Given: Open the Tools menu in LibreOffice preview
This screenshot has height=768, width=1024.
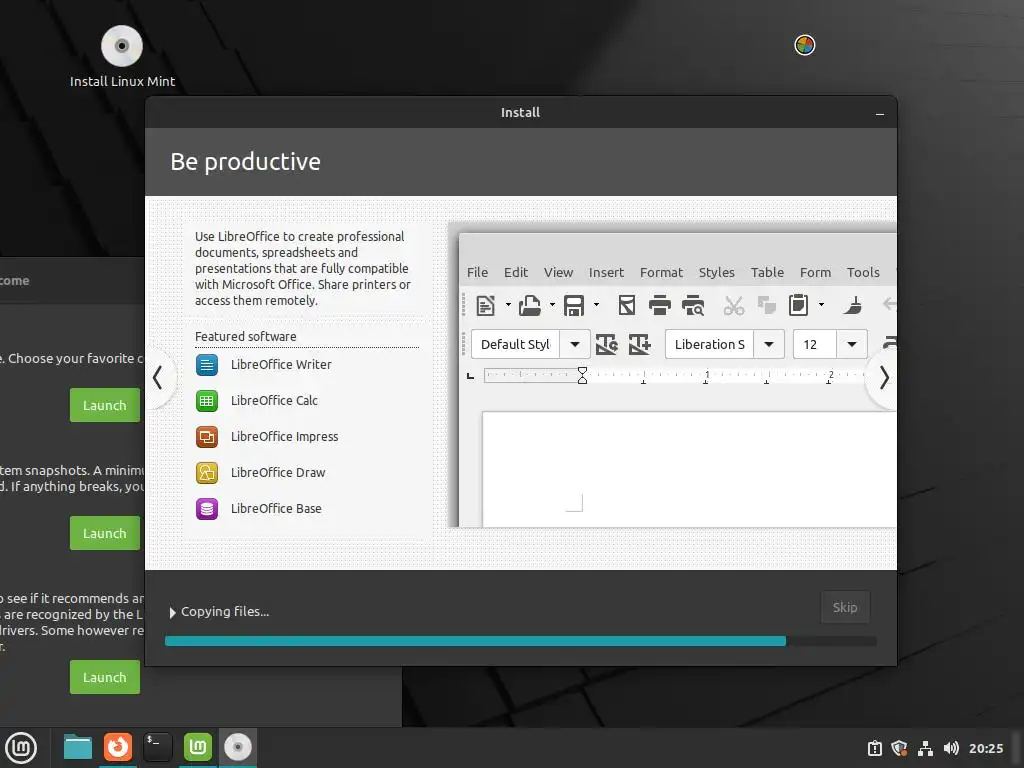Looking at the screenshot, I should (863, 272).
